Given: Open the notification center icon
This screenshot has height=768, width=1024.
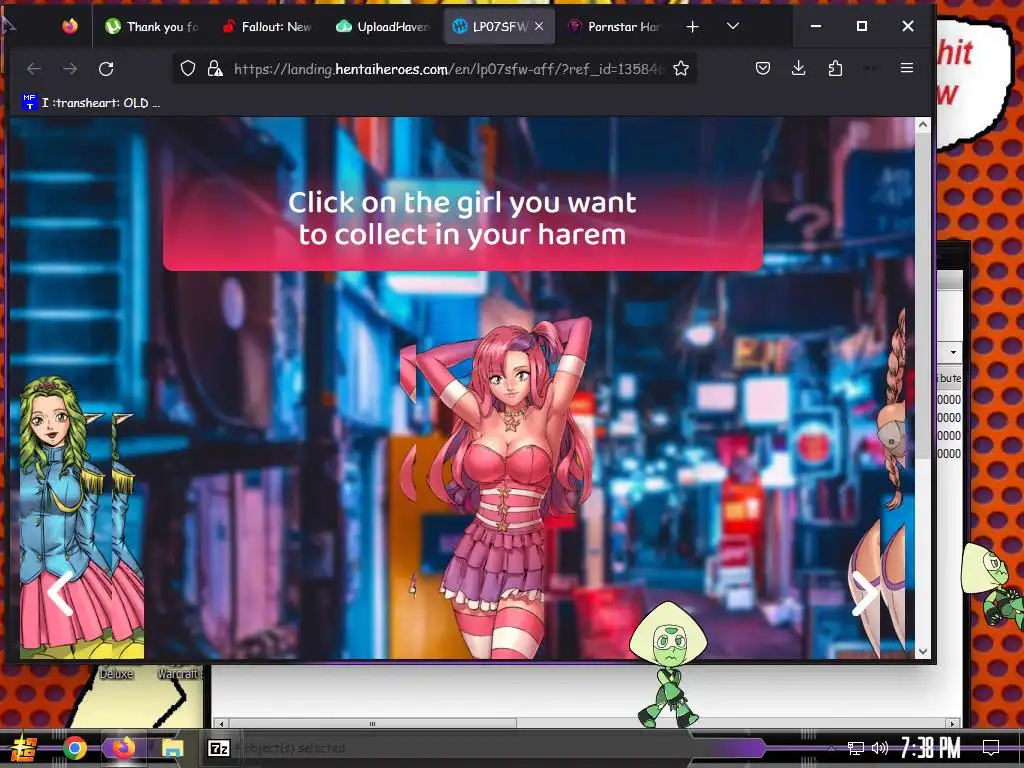Looking at the screenshot, I should (991, 748).
